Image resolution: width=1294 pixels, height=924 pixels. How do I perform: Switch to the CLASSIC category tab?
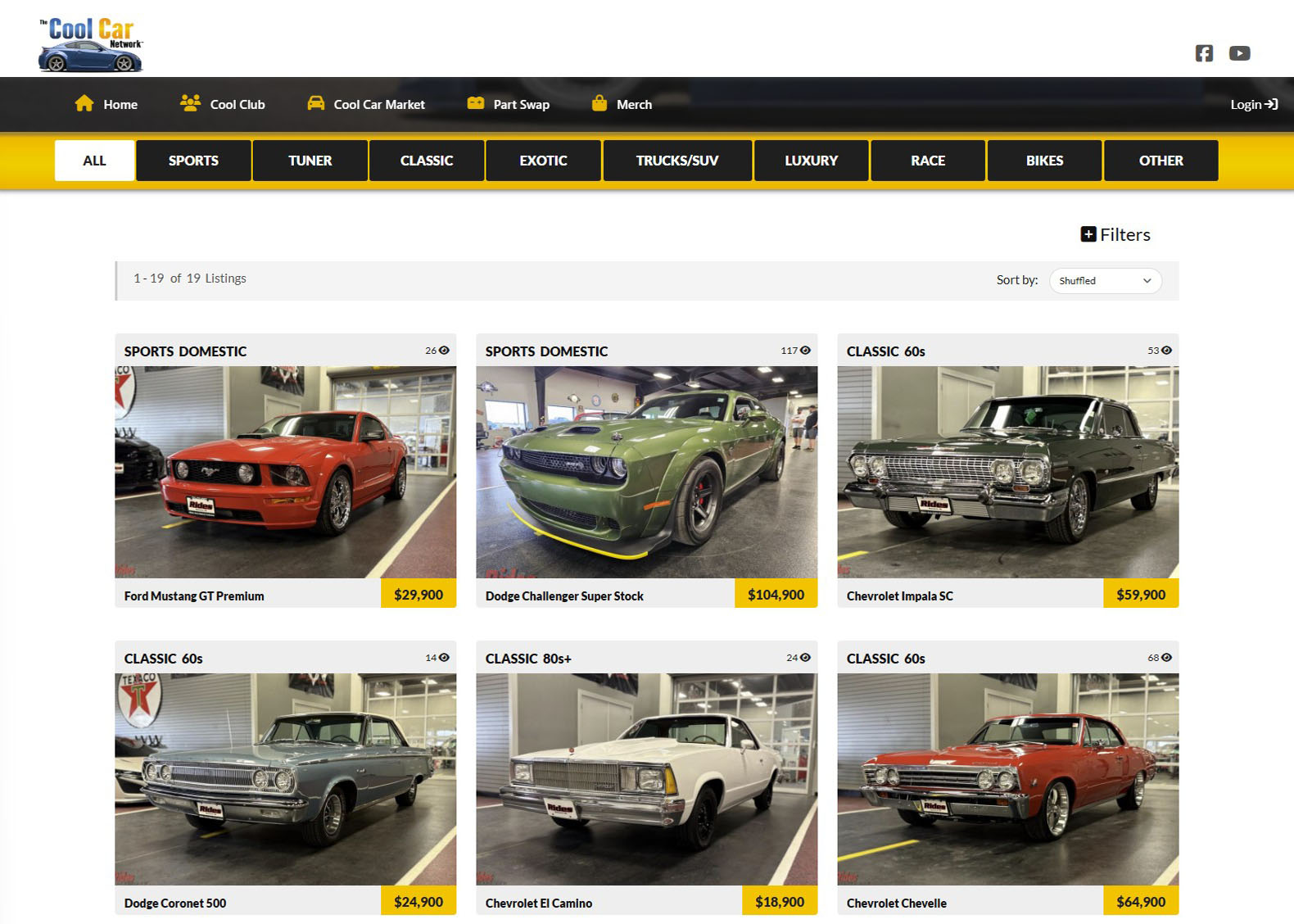(427, 161)
